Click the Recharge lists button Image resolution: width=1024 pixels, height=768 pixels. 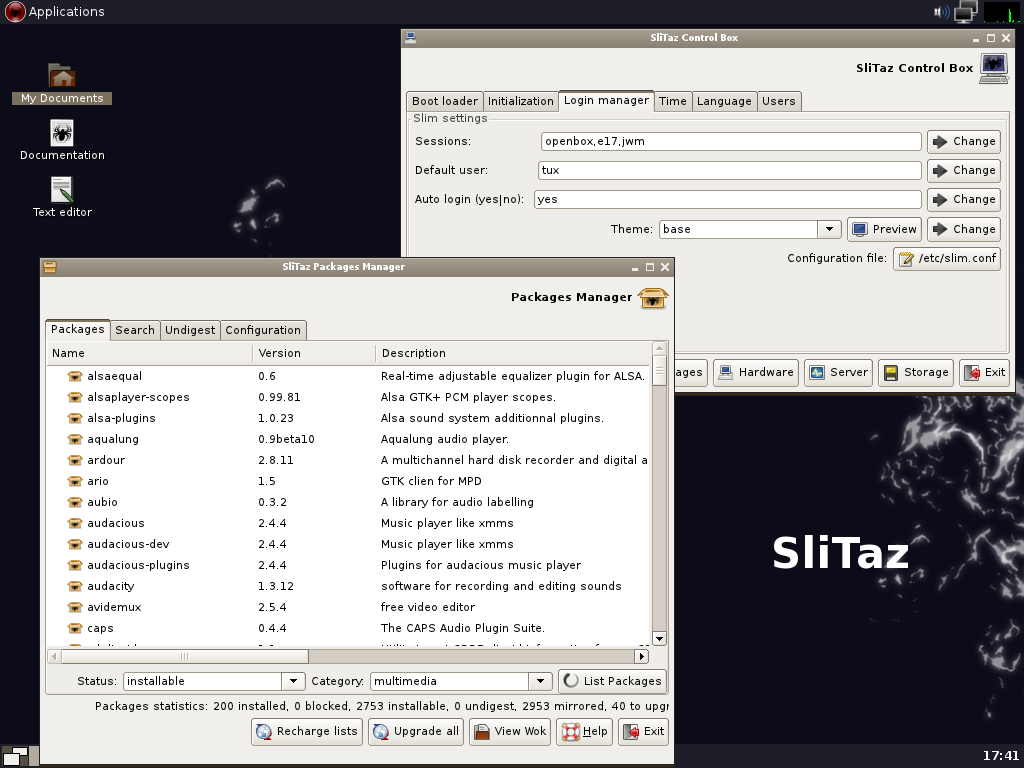[307, 731]
